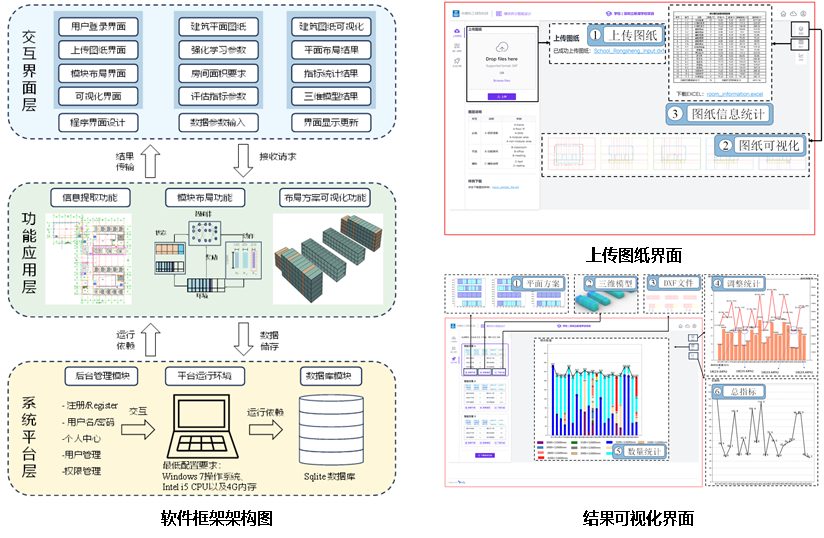The width and height of the screenshot is (824, 538).
Task: Select the upload icon in top left sidebar
Action: click(x=458, y=32)
